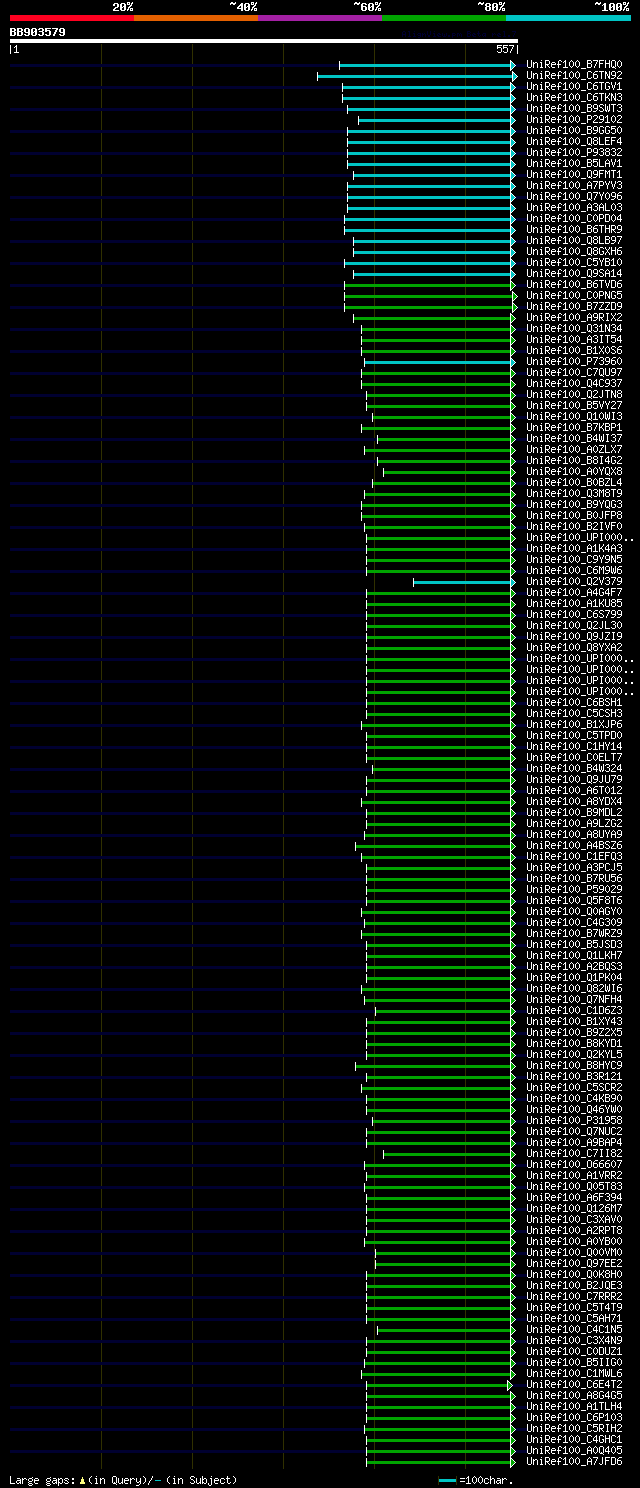Click the red 20% identity legend segment

(x=71, y=18)
